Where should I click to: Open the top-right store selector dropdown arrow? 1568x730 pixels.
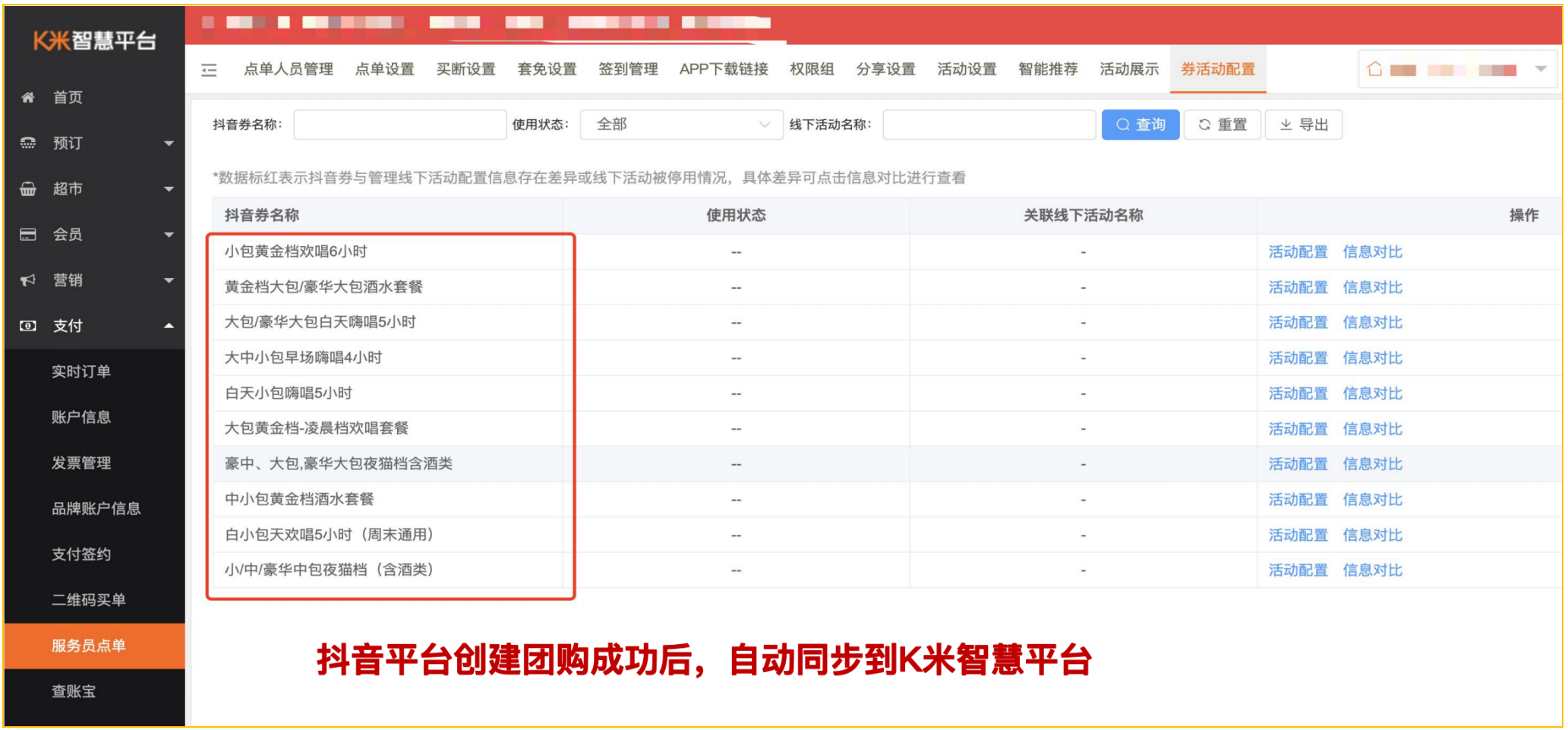pos(1541,69)
